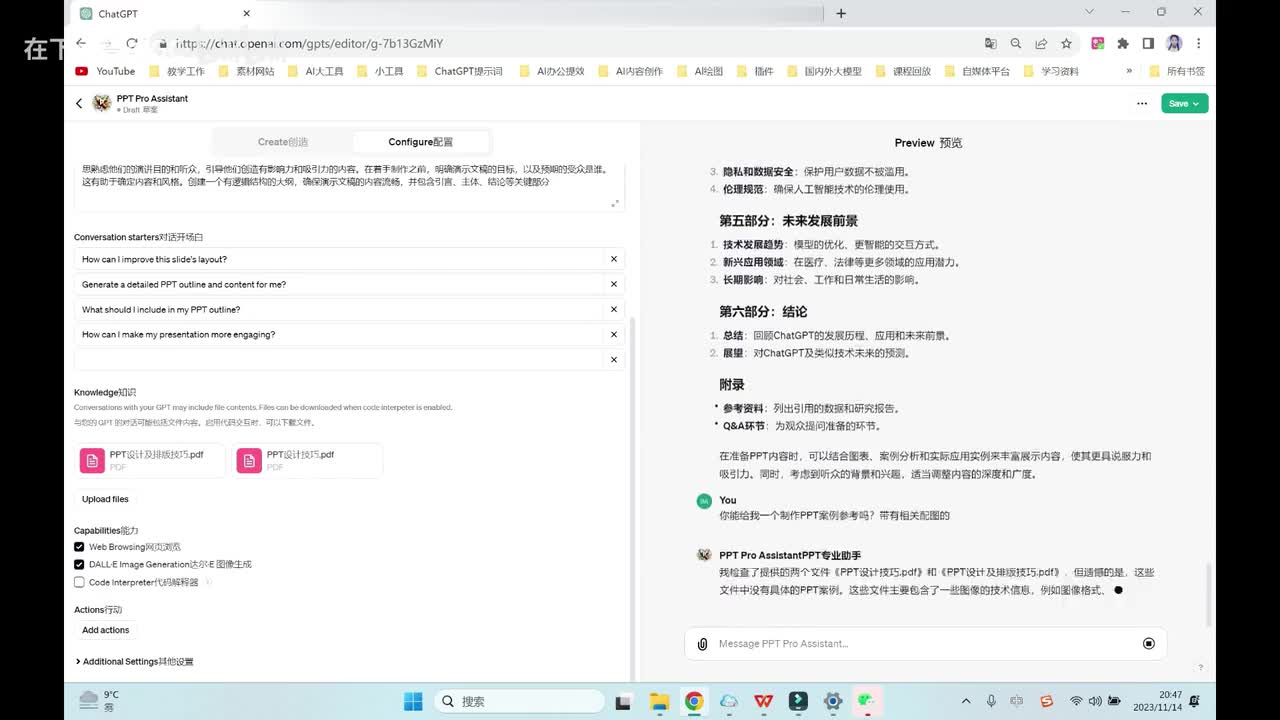Screen dimensions: 1280x720
Task: Click the Upload files button
Action: pyautogui.click(x=105, y=499)
